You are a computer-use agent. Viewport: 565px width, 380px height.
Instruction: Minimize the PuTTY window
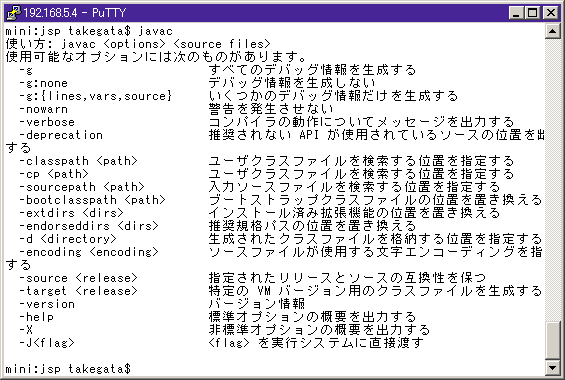click(516, 13)
